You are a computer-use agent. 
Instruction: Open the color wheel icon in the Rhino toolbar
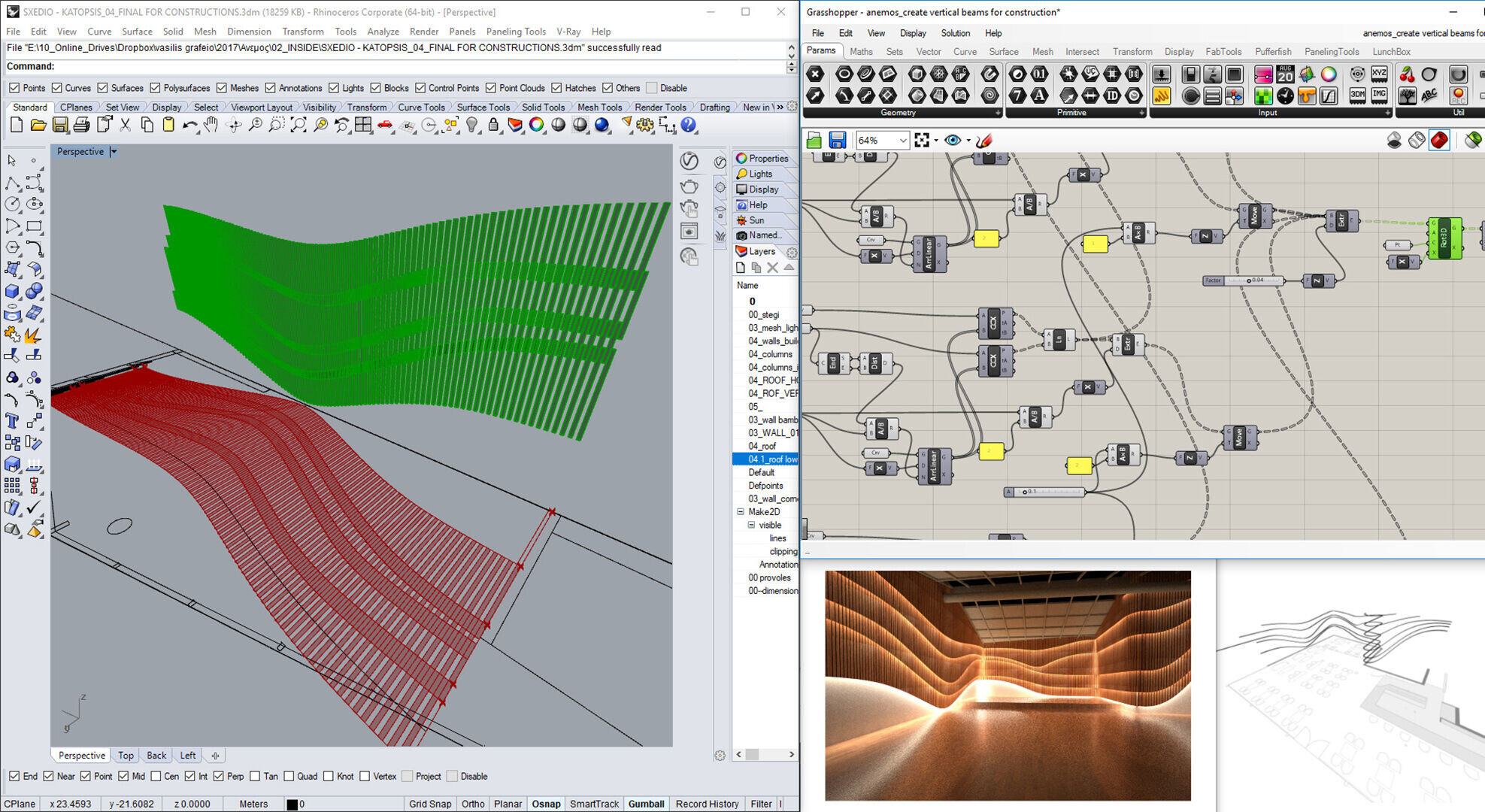pyautogui.click(x=536, y=126)
